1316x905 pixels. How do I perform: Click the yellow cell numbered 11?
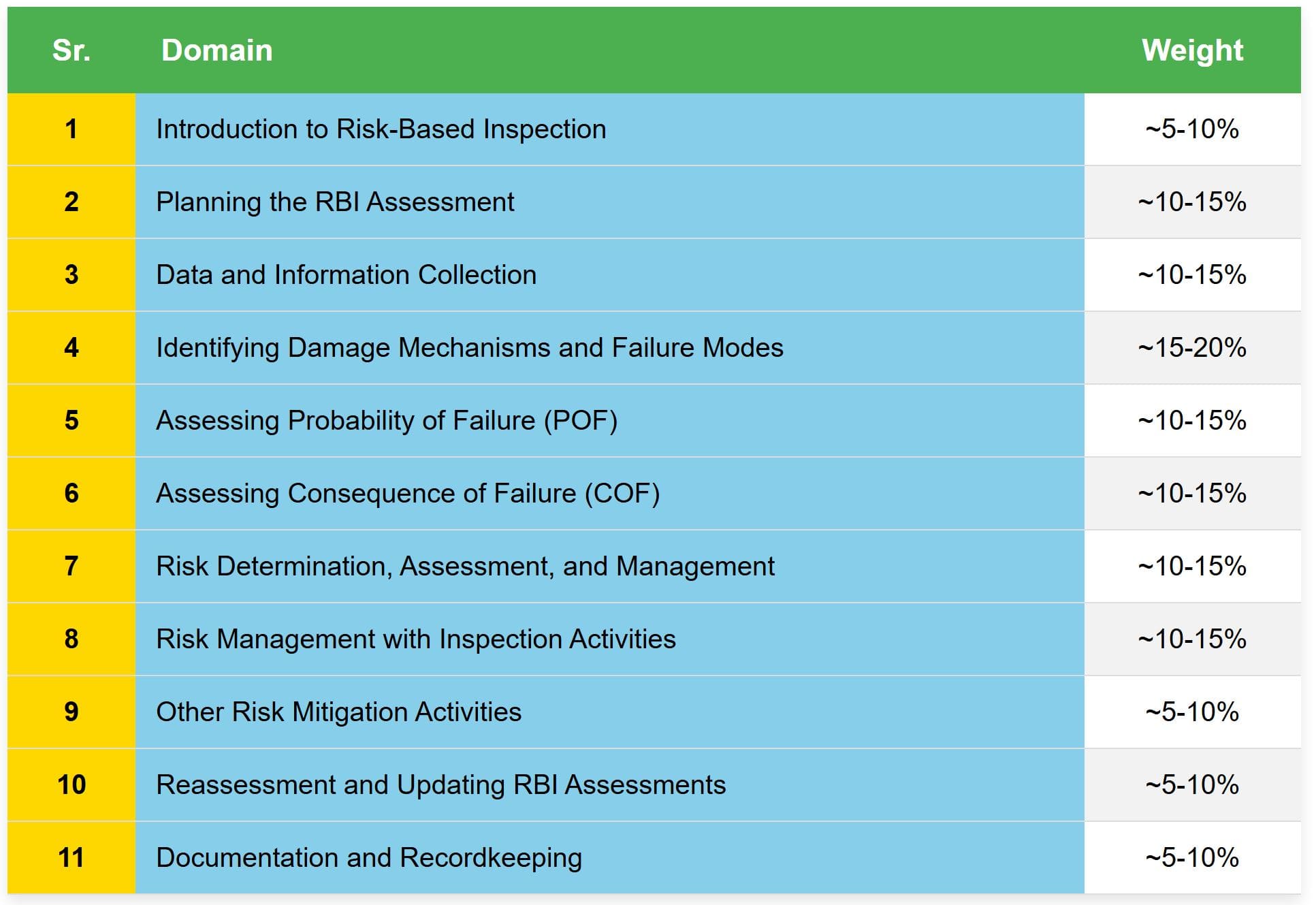pos(71,858)
